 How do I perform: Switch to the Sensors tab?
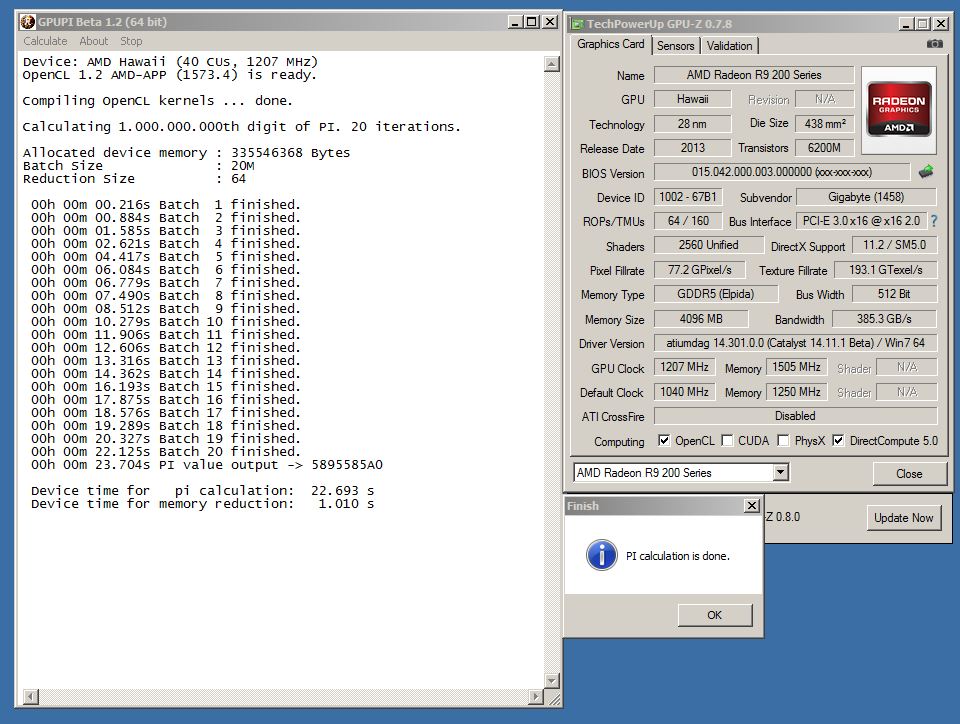pos(676,46)
